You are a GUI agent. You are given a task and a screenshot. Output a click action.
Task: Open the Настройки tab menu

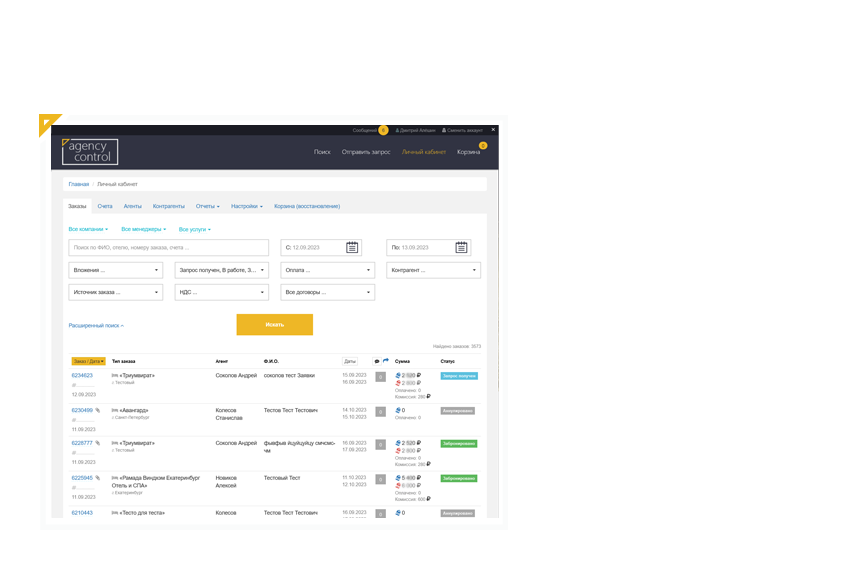247,206
